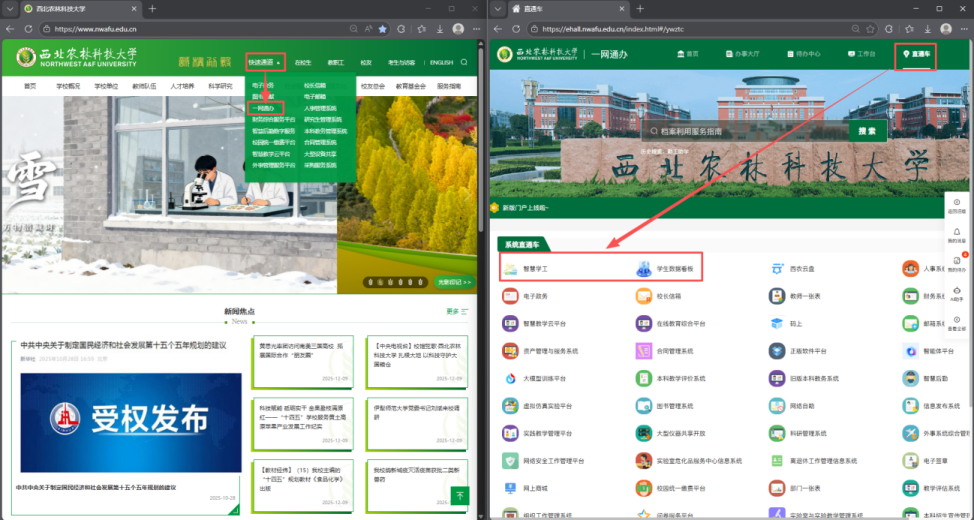Image resolution: width=974 pixels, height=520 pixels.
Task: Favorite the nwafu.edu.cn page with the star
Action: click(x=382, y=29)
